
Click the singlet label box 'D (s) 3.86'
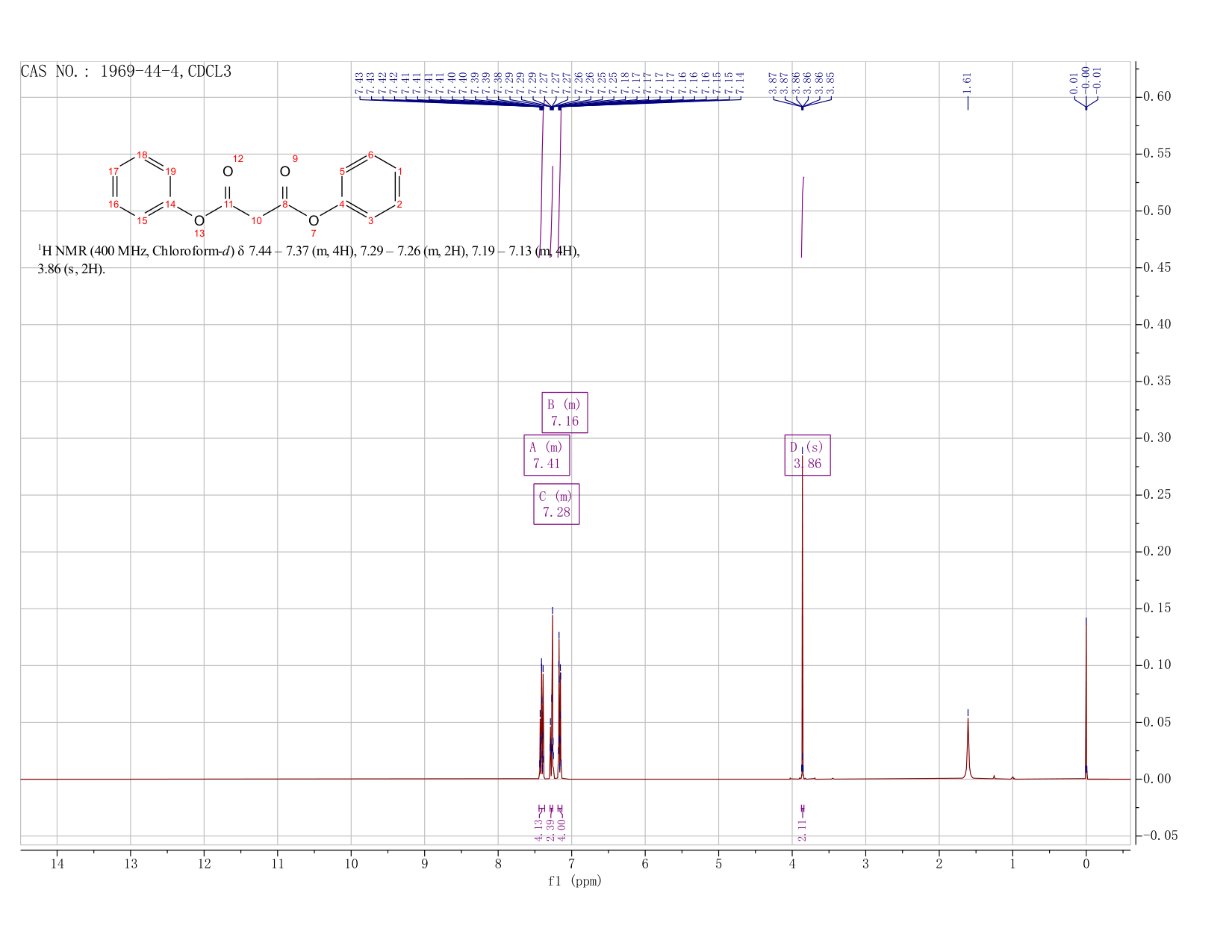pyautogui.click(x=807, y=455)
